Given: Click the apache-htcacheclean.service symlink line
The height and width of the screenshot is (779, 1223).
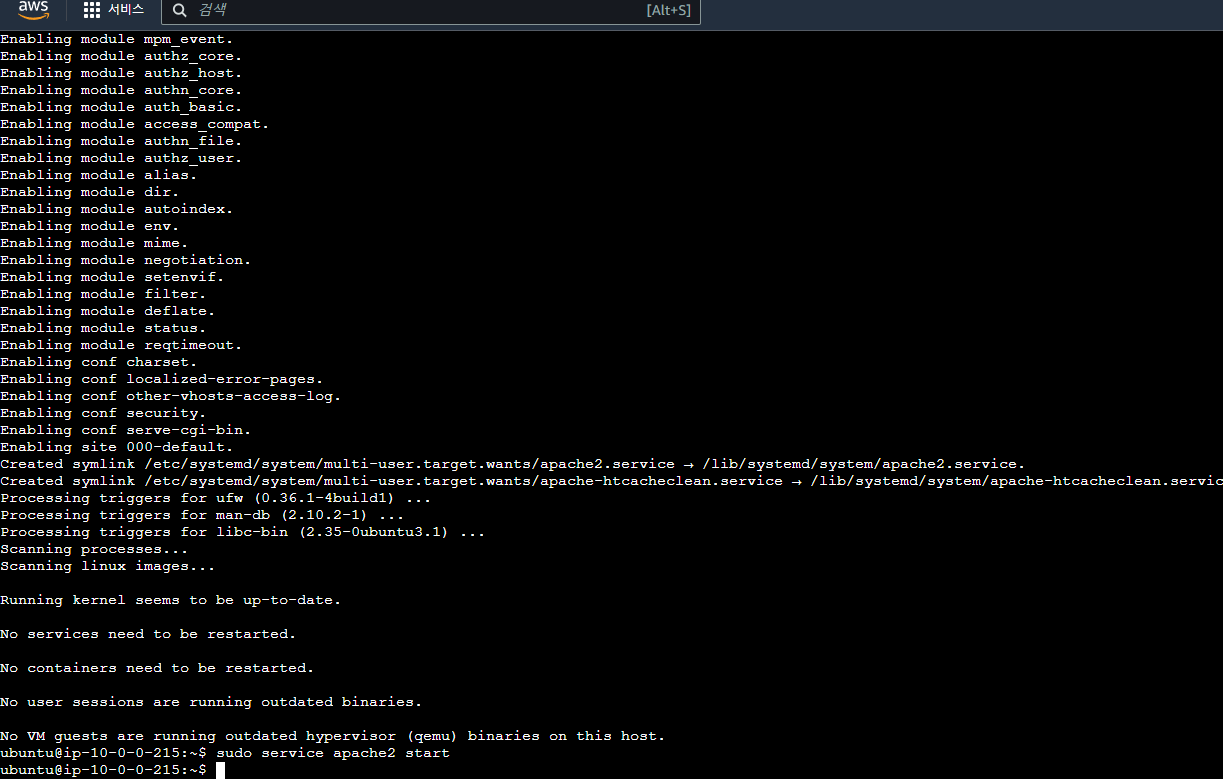Looking at the screenshot, I should (x=611, y=481).
